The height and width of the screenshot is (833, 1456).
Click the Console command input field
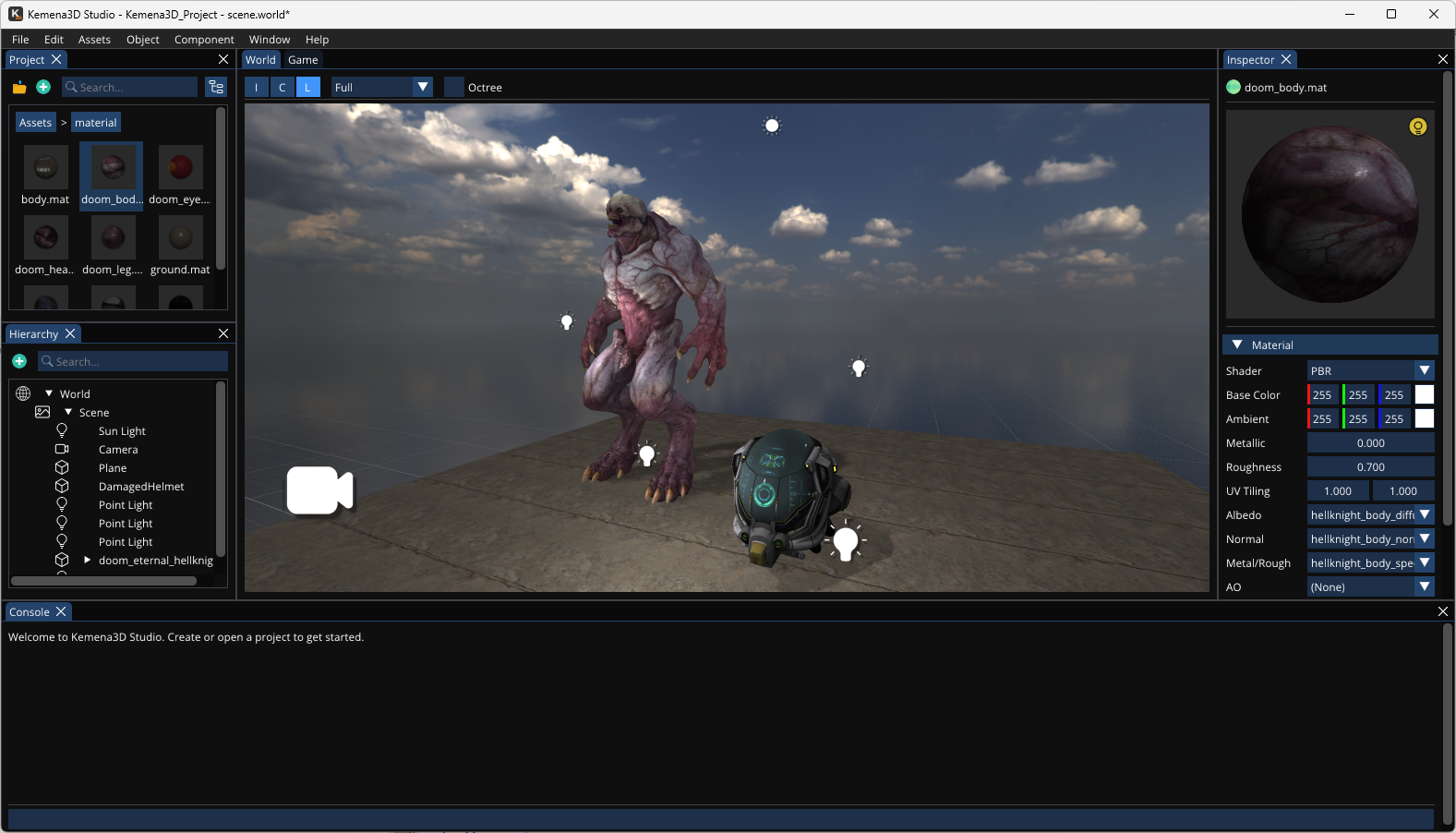tap(720, 818)
